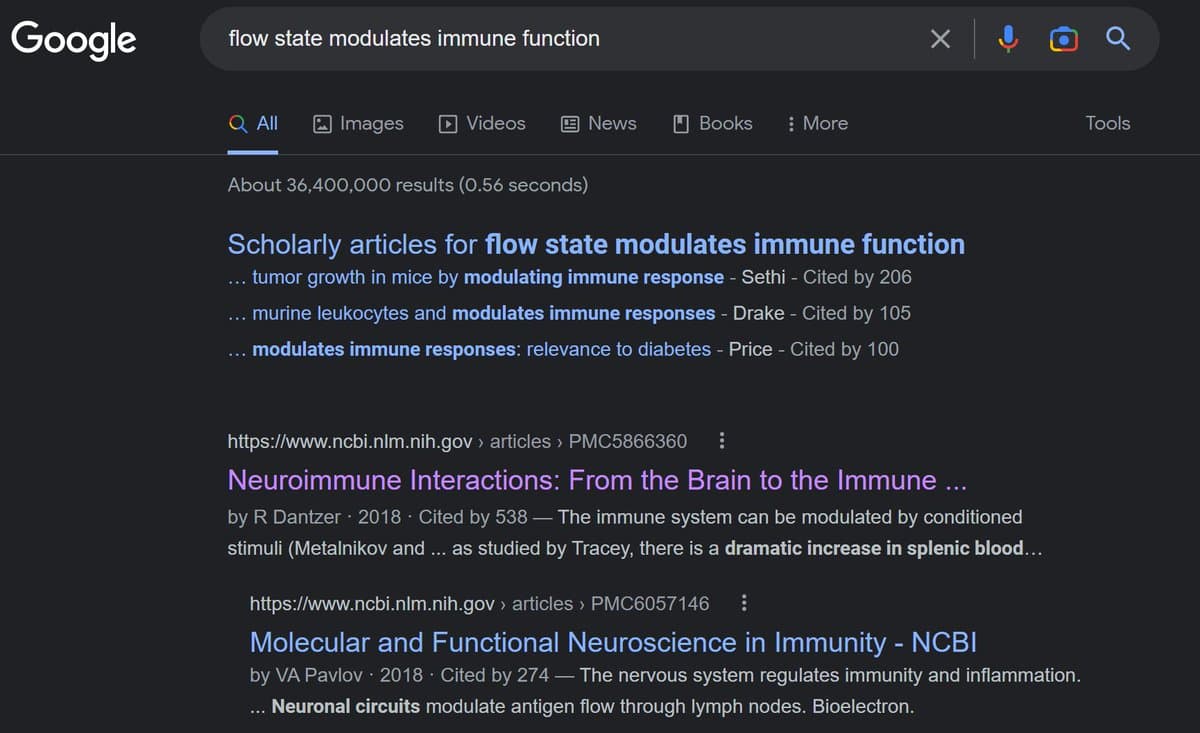The width and height of the screenshot is (1200, 733).
Task: Open Molecular and Functional Neuroscience result
Action: 612,642
